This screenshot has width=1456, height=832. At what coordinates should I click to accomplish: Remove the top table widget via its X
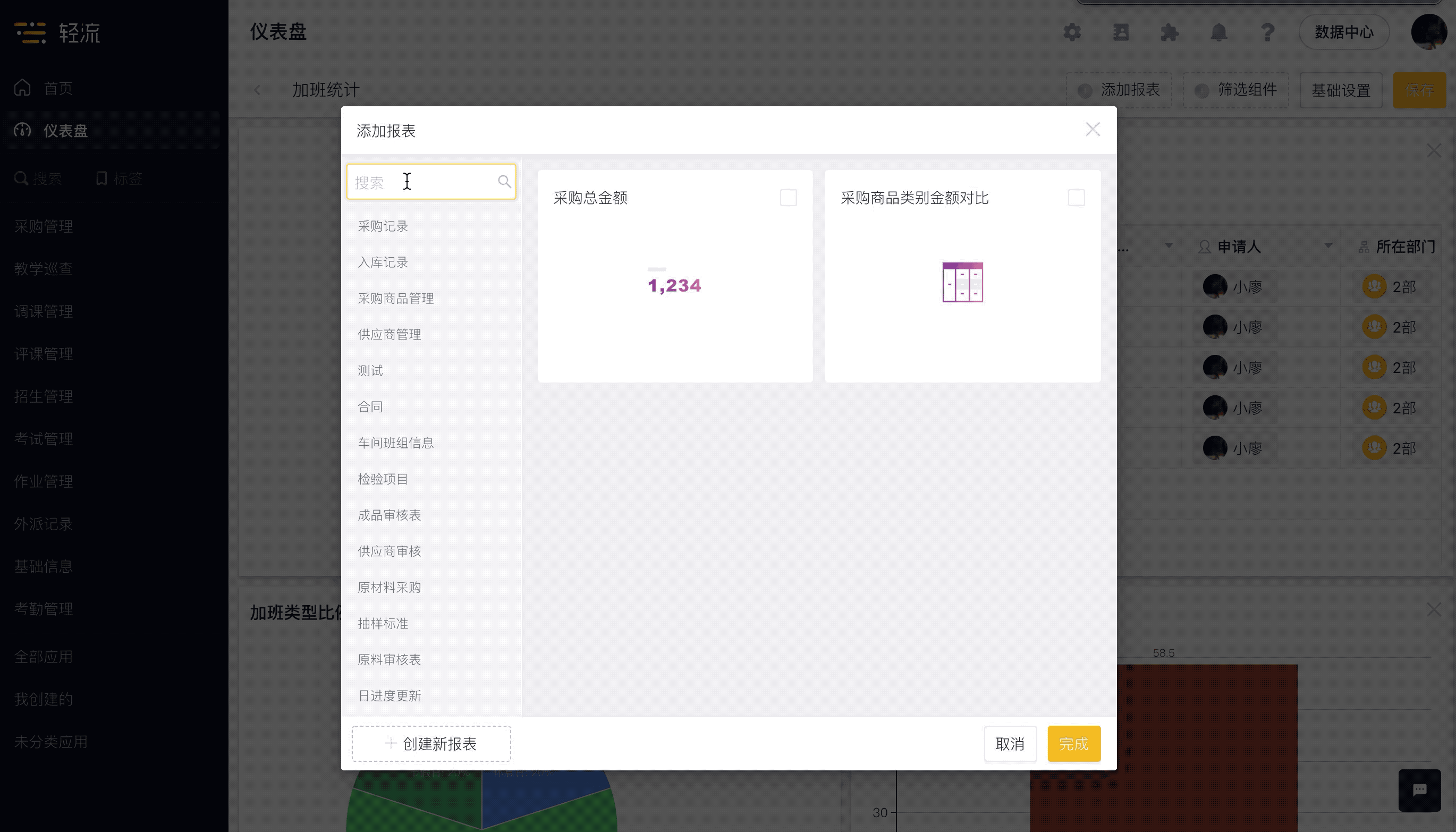click(1433, 151)
